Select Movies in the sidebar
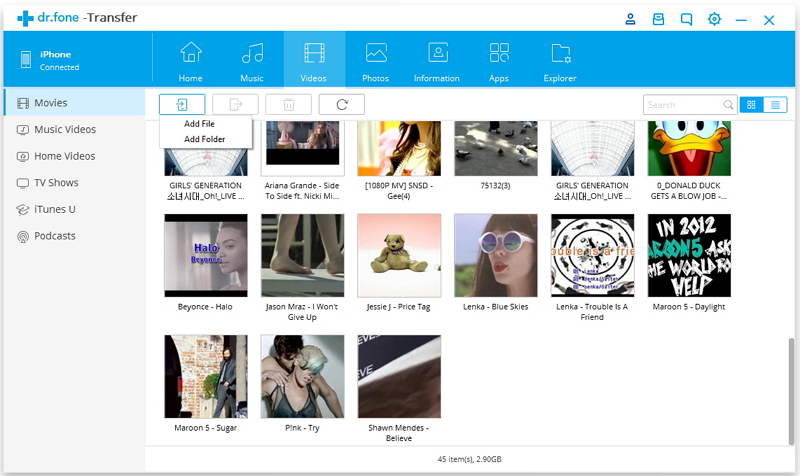The height and width of the screenshot is (476, 800). click(74, 103)
